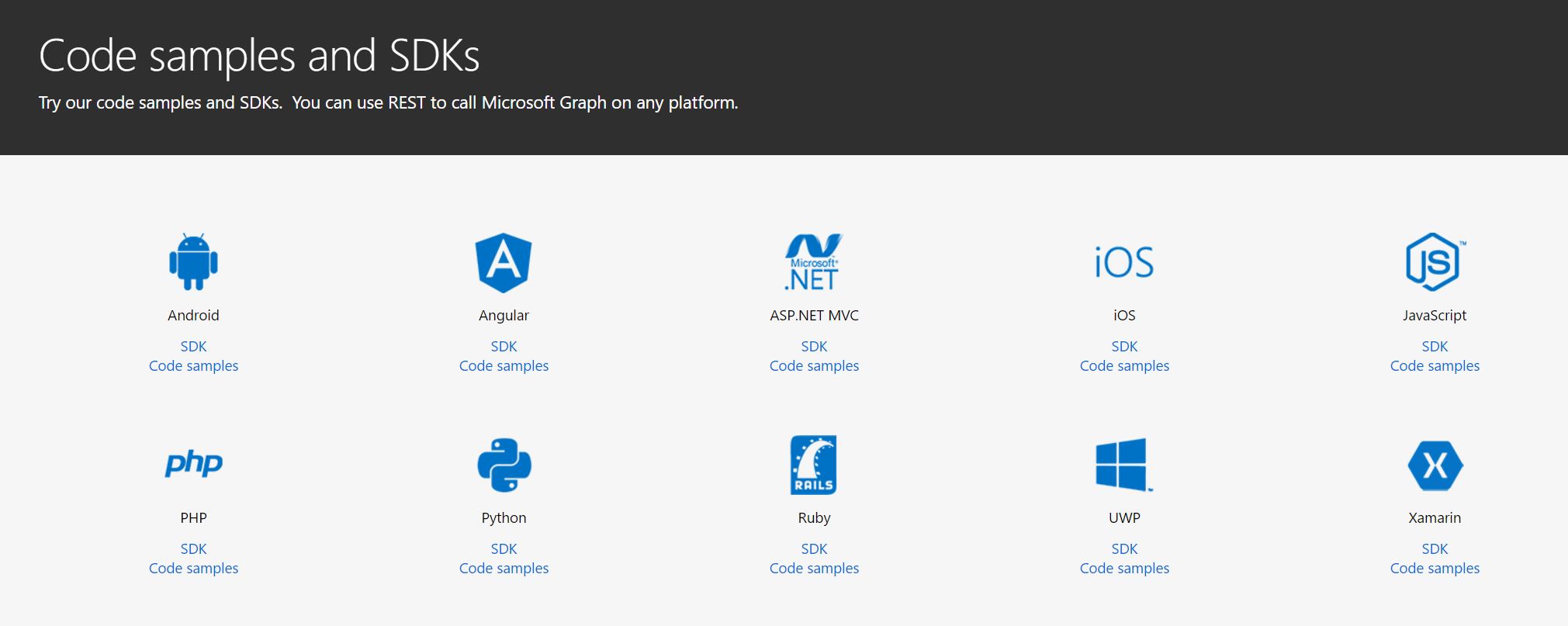1568x626 pixels.
Task: Open the Python SDK link
Action: pos(504,549)
